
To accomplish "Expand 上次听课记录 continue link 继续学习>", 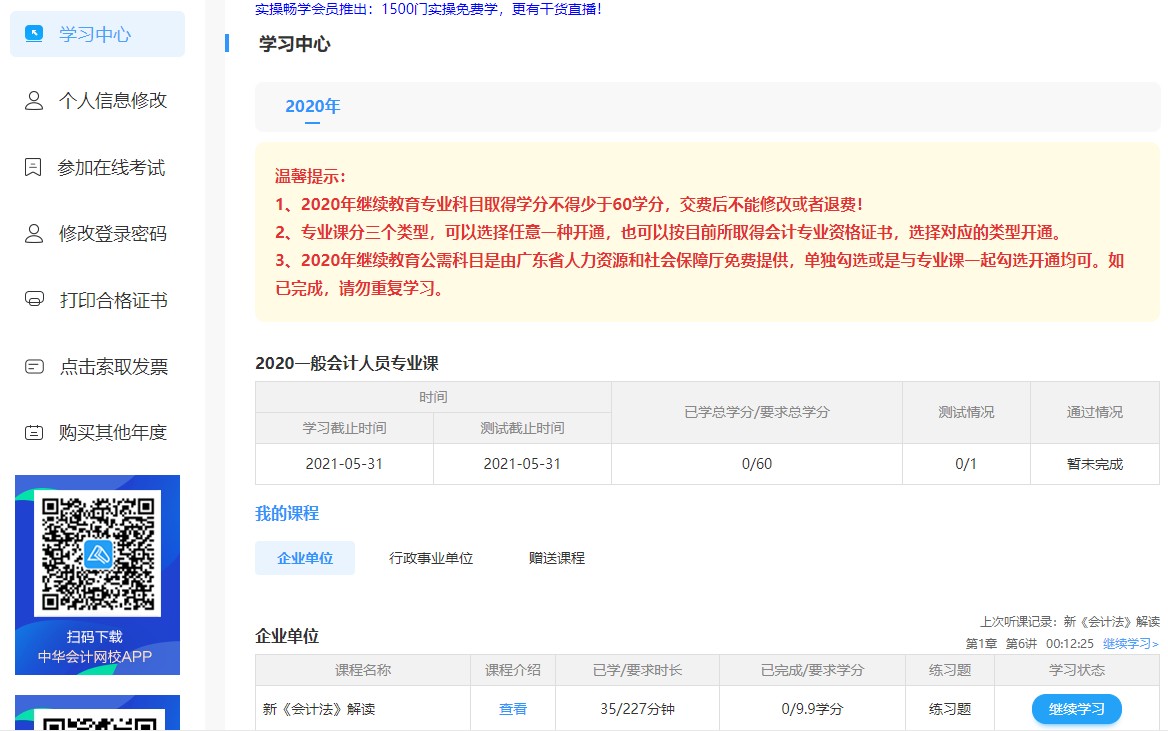I will pos(1130,643).
